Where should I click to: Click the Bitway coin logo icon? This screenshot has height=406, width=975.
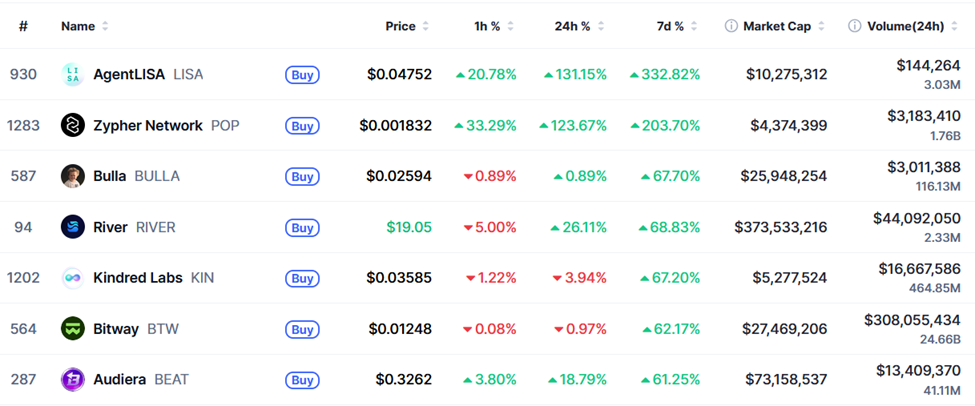click(x=72, y=329)
